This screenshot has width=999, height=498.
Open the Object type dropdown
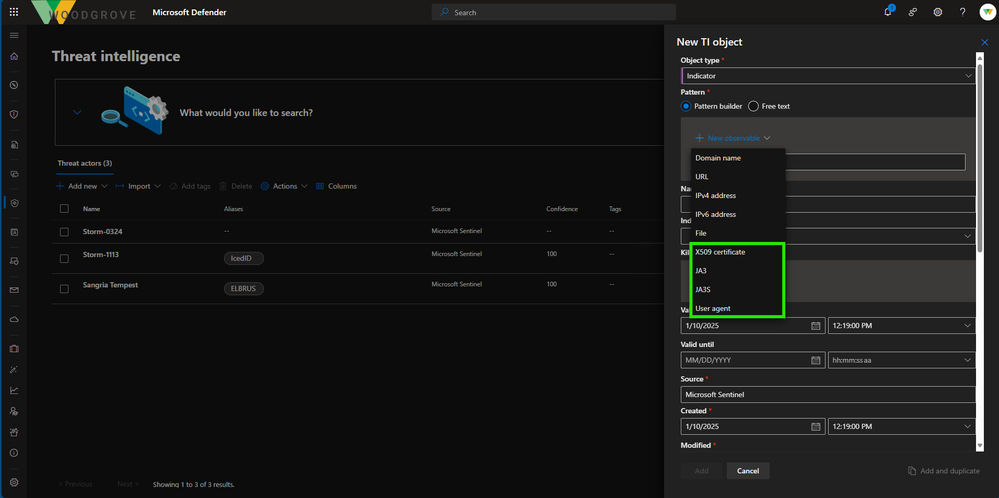pos(828,75)
